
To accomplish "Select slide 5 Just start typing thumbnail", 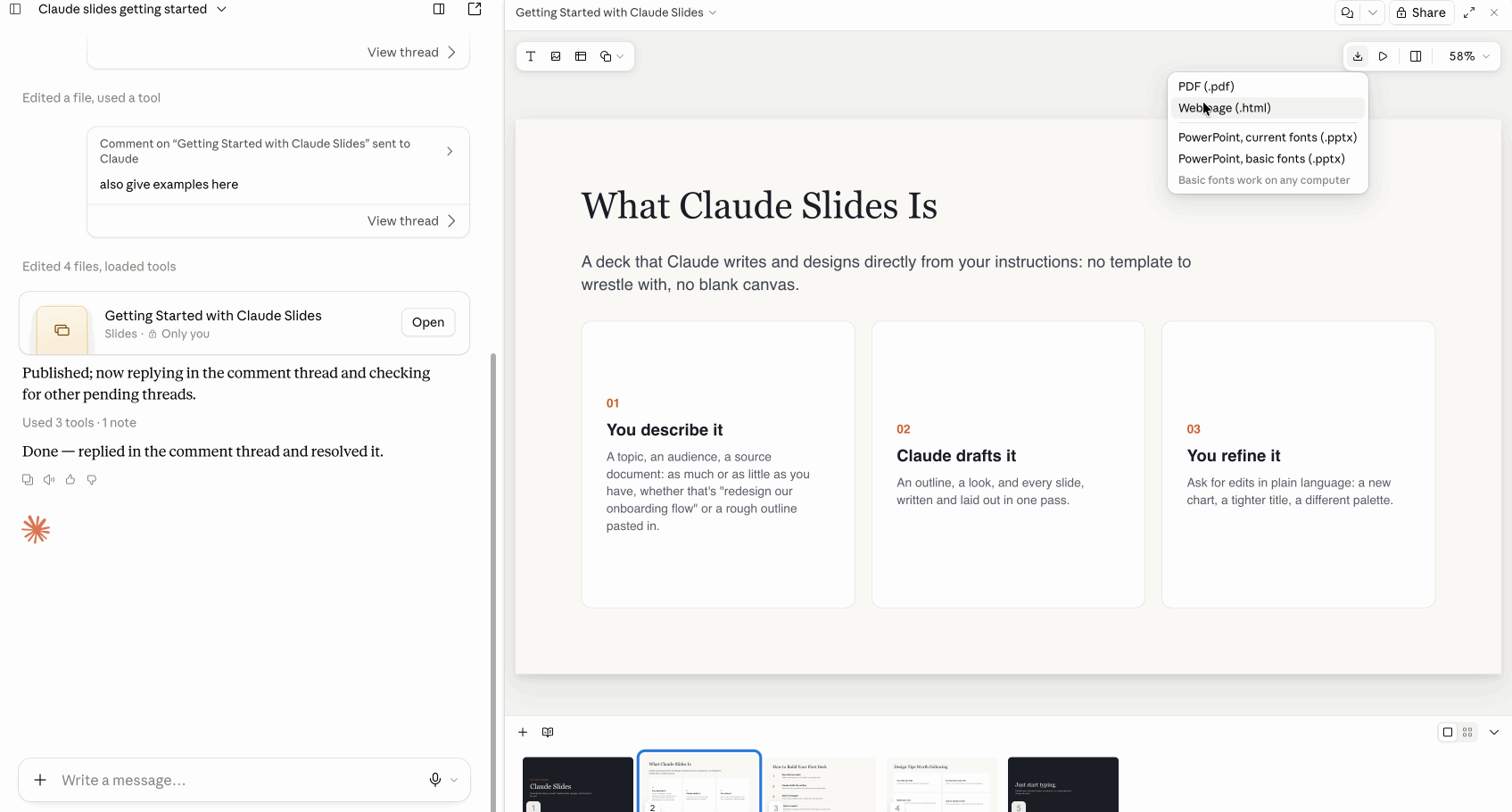I will (x=1063, y=784).
